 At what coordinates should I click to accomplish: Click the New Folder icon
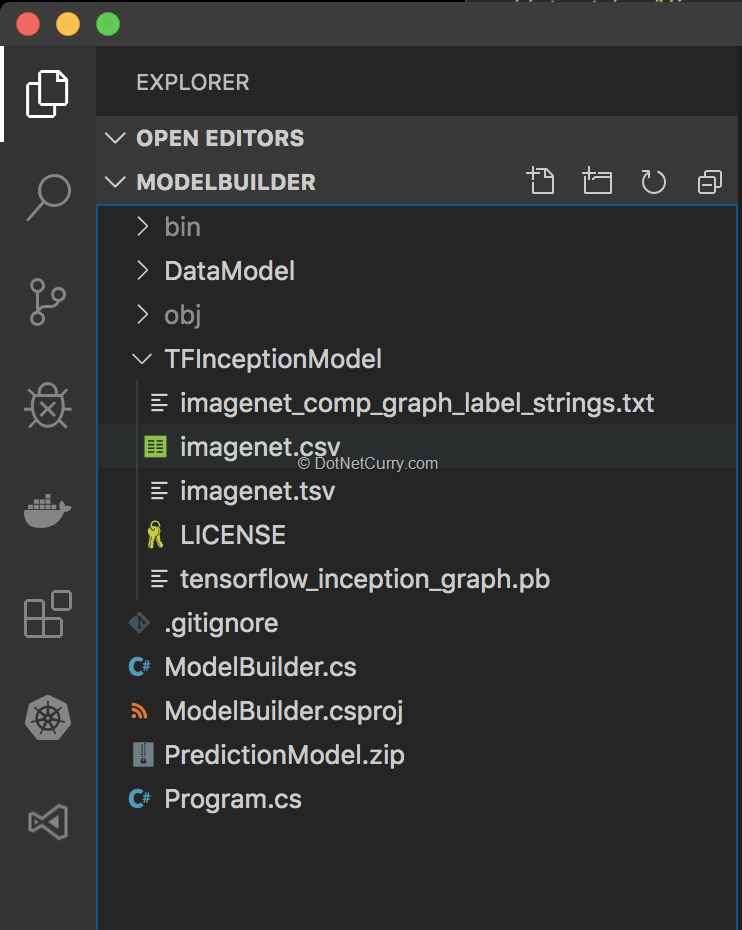point(597,181)
